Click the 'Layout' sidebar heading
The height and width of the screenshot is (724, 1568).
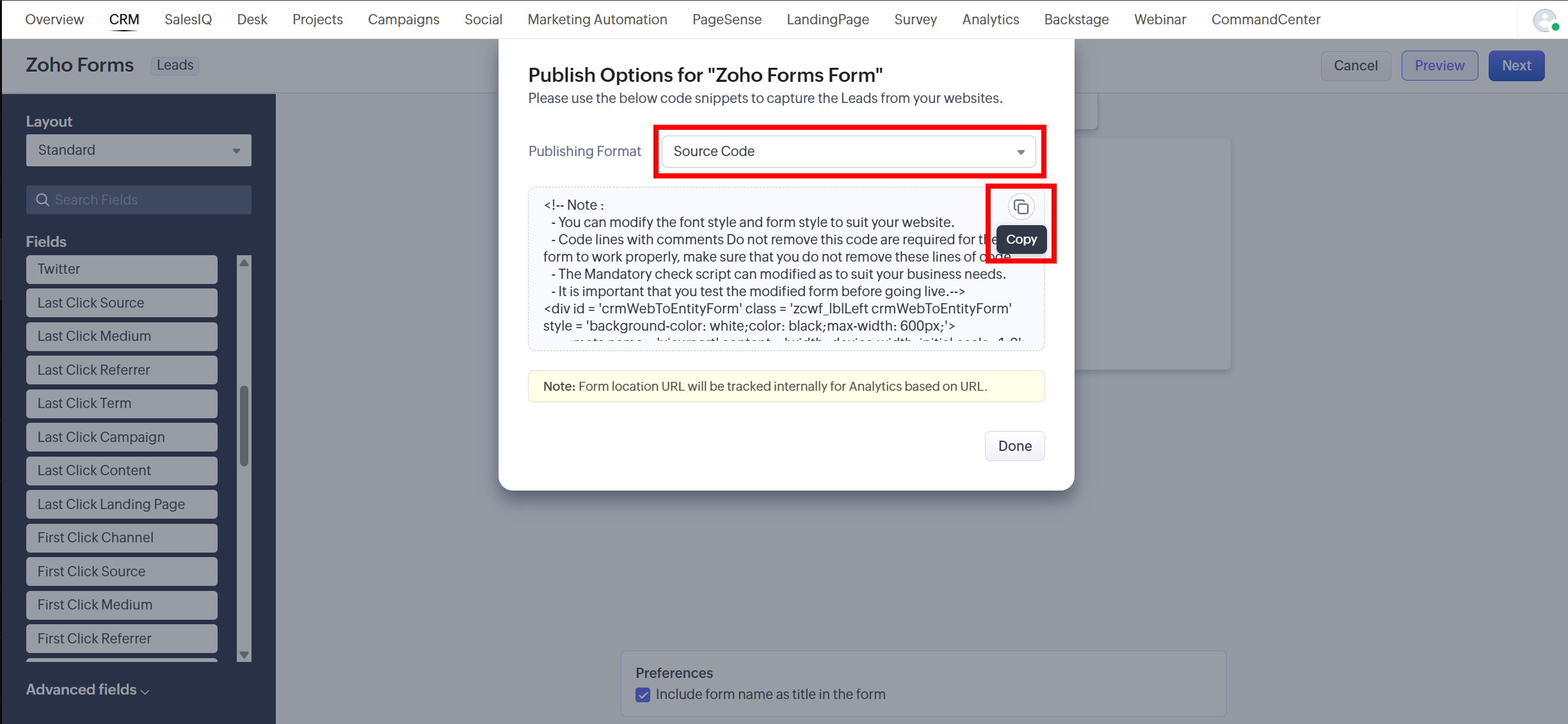pos(49,122)
